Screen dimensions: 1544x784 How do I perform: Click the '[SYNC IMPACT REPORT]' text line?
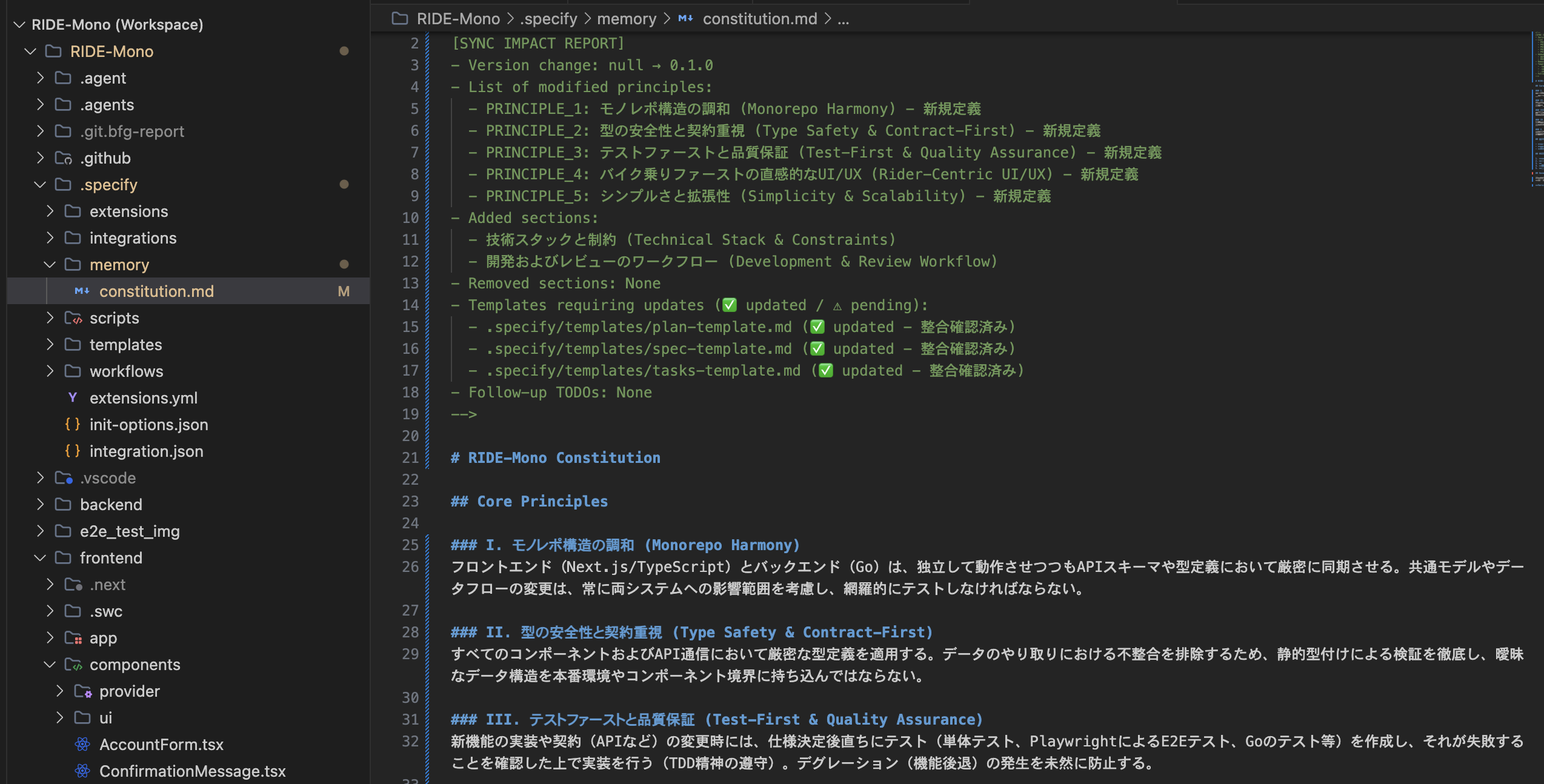click(537, 44)
